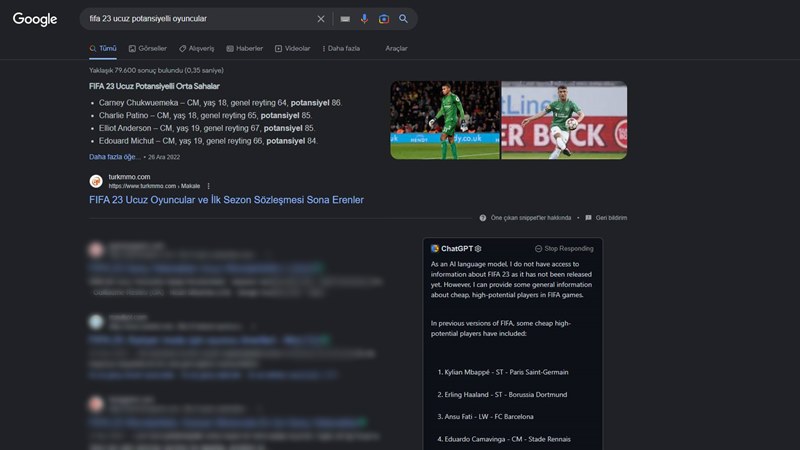The width and height of the screenshot is (800, 450).
Task: Open FIFA 23 Ucuz Oyuncular article link
Action: click(227, 200)
